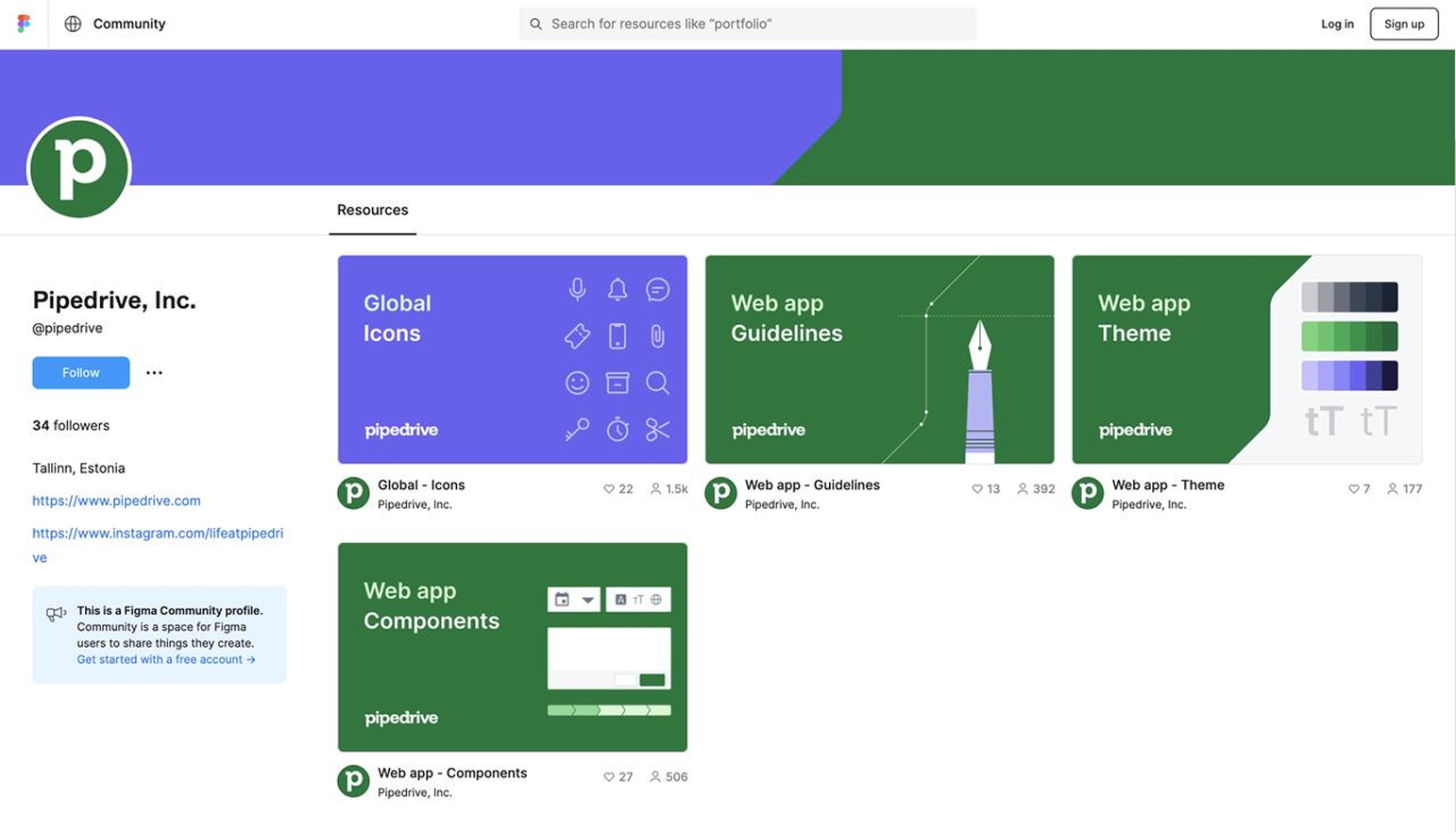Open the three-dot more options menu
1456x833 pixels.
pos(154,373)
